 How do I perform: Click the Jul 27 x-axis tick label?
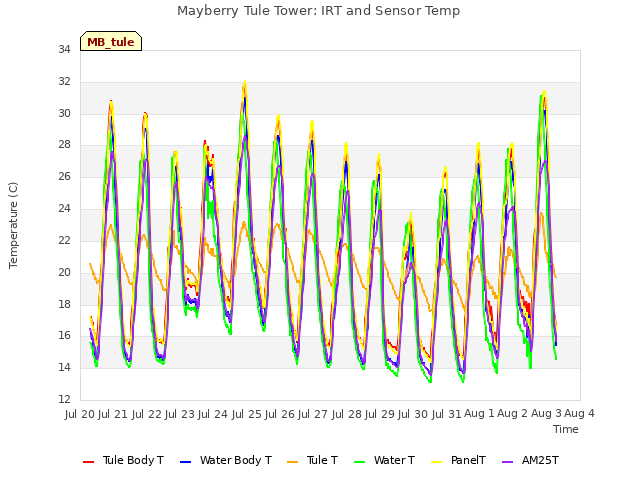(313, 414)
